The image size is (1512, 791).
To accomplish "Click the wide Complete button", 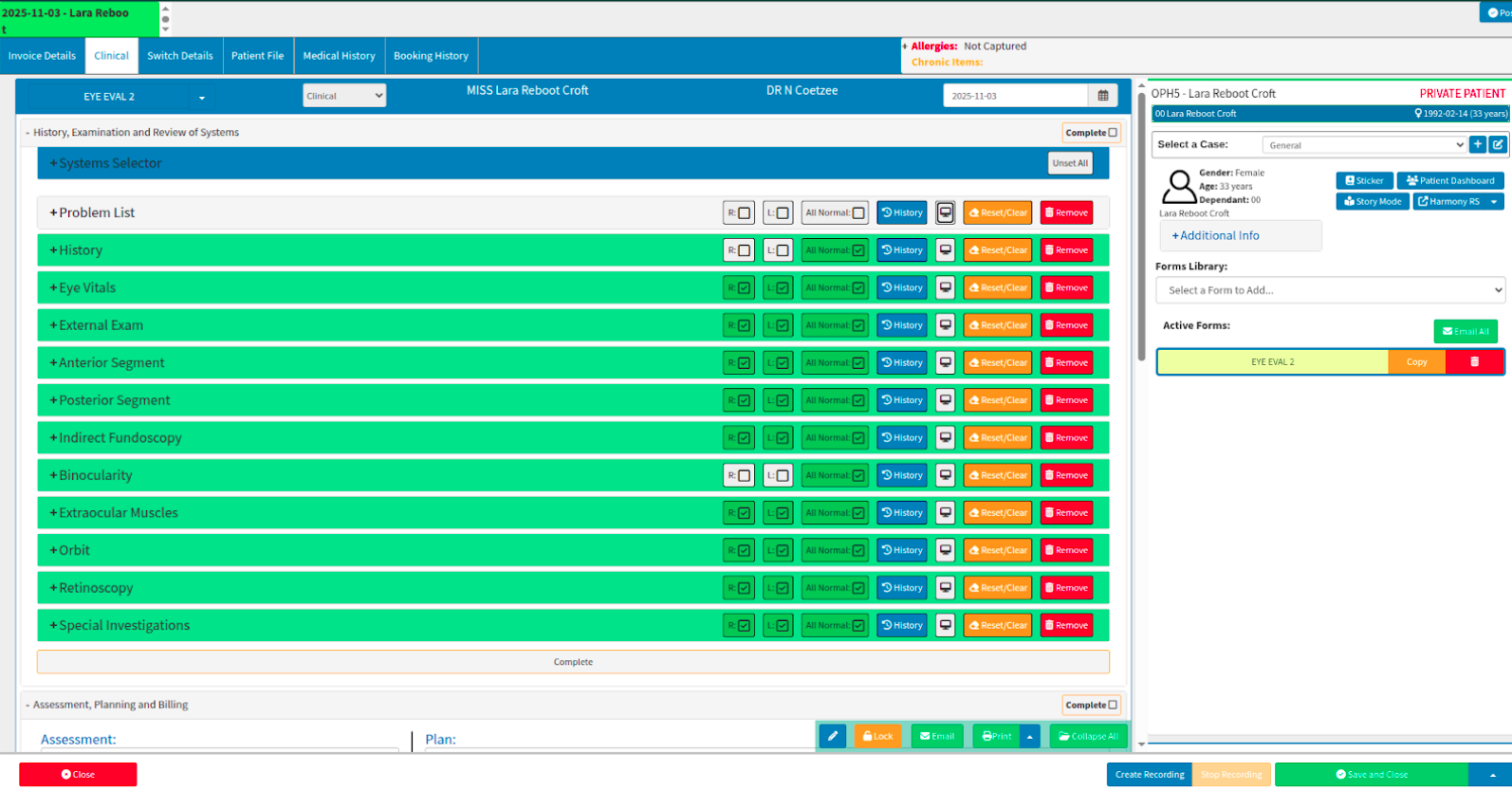I will click(573, 662).
